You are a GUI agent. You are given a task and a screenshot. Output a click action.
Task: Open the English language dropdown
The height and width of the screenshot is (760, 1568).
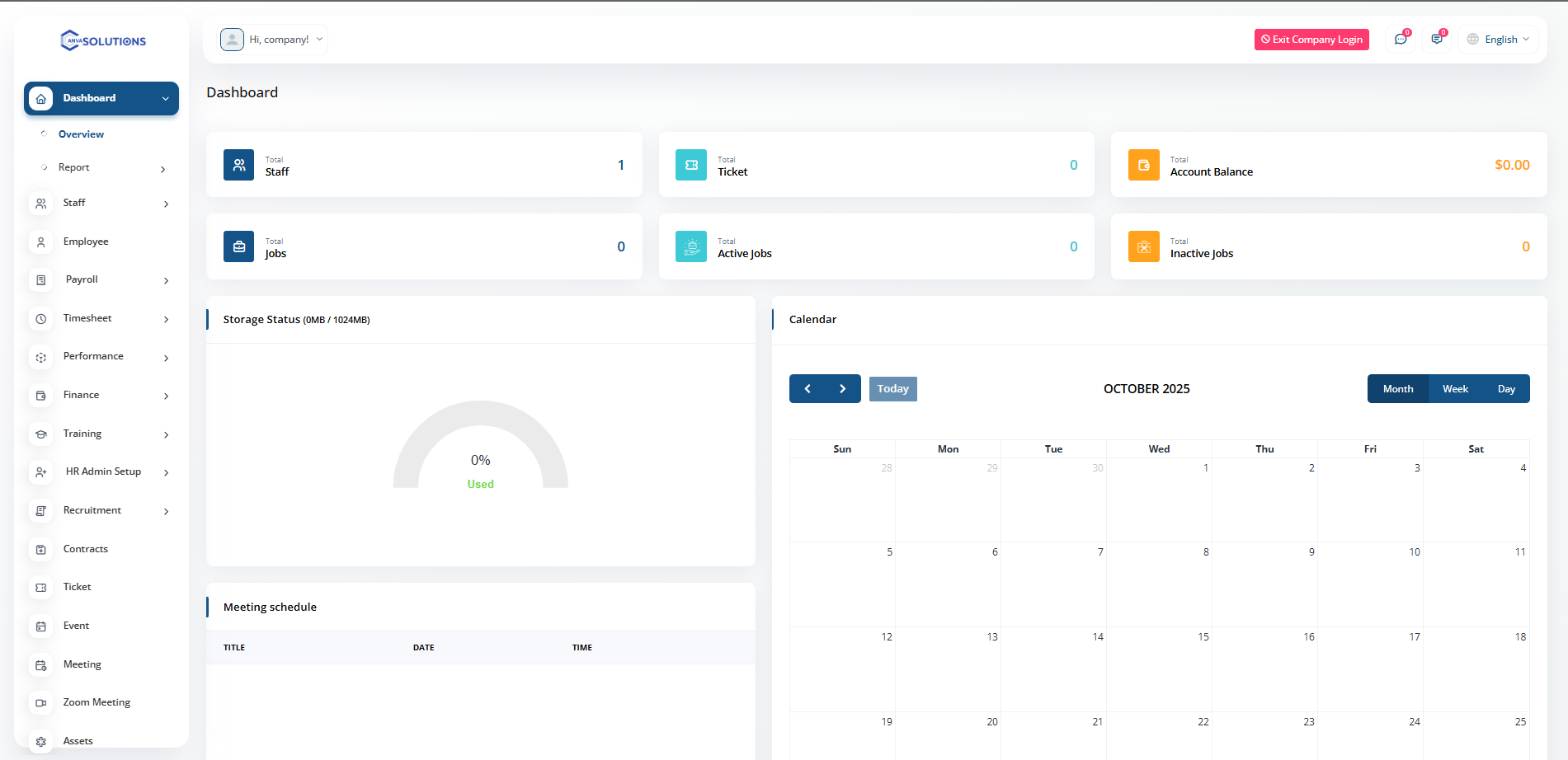[1499, 40]
